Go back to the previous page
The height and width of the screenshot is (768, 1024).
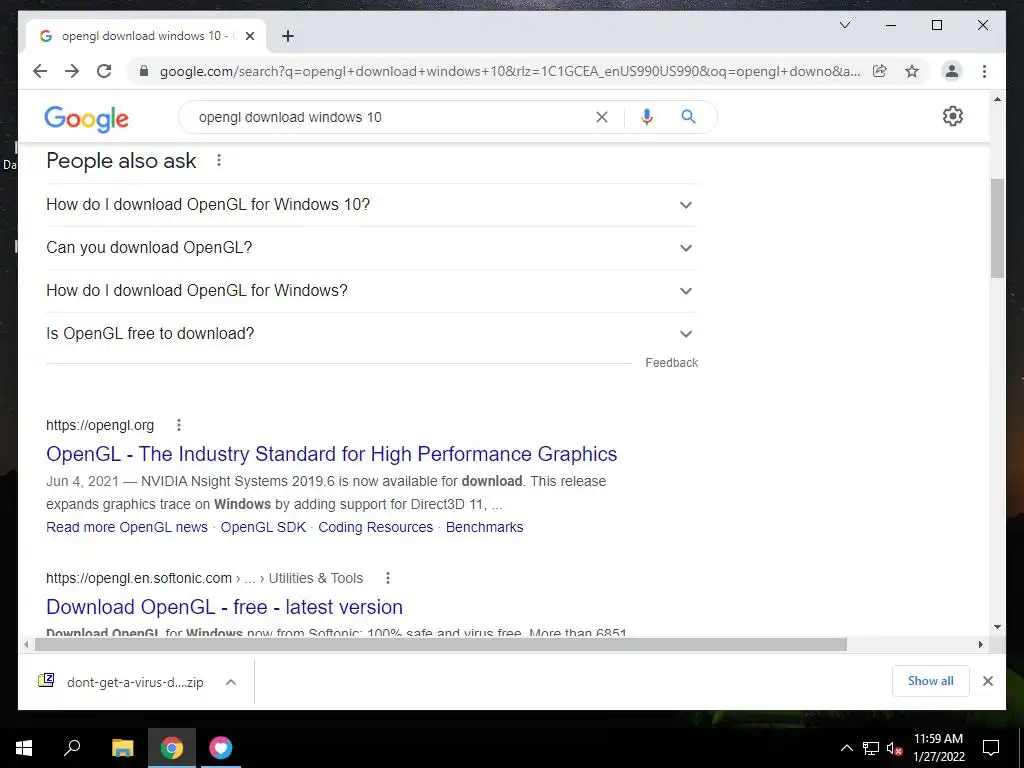click(40, 71)
